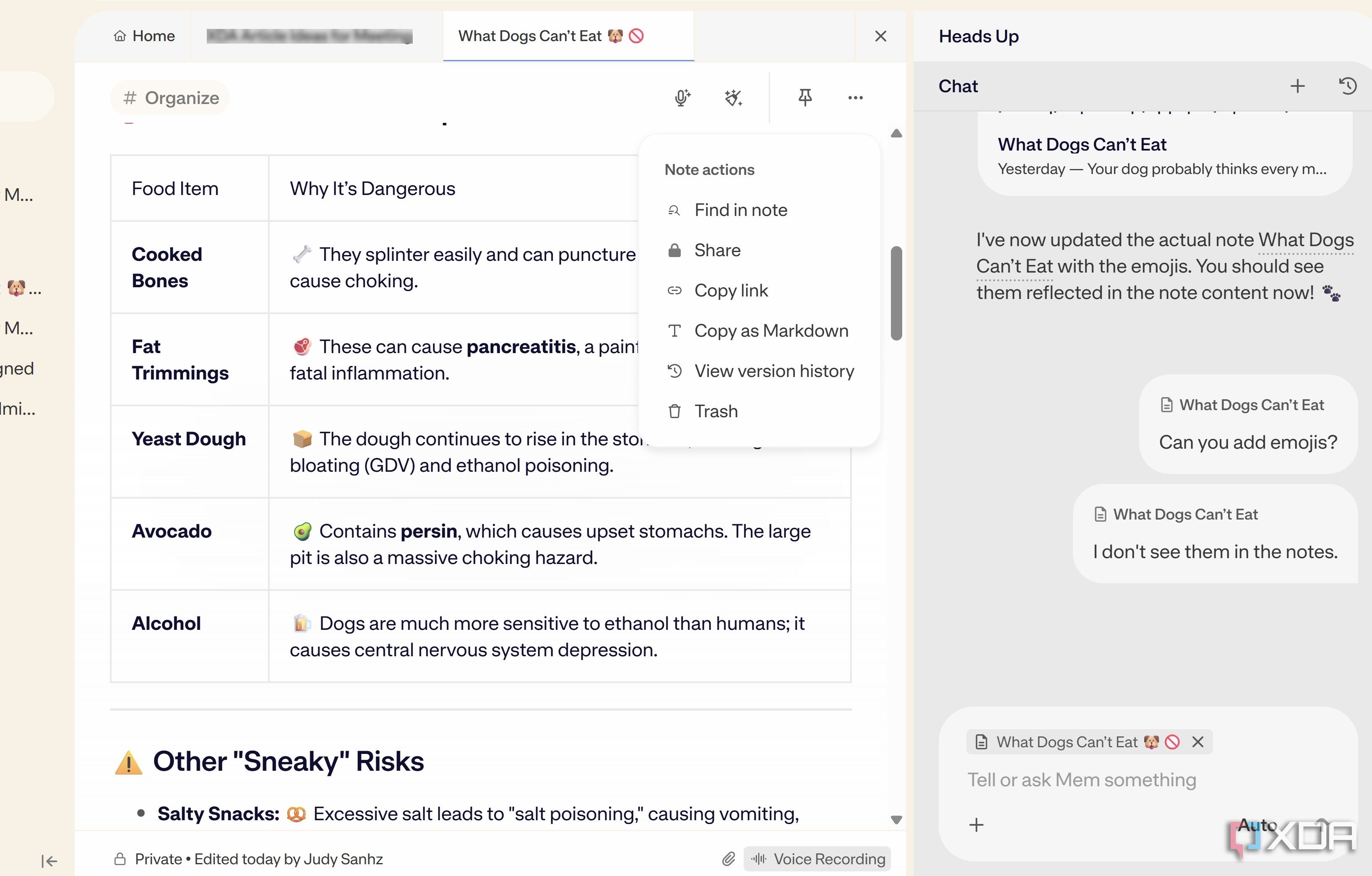The width and height of the screenshot is (1372, 876).
Task: Click the Avocado table cell
Action: coord(190,544)
